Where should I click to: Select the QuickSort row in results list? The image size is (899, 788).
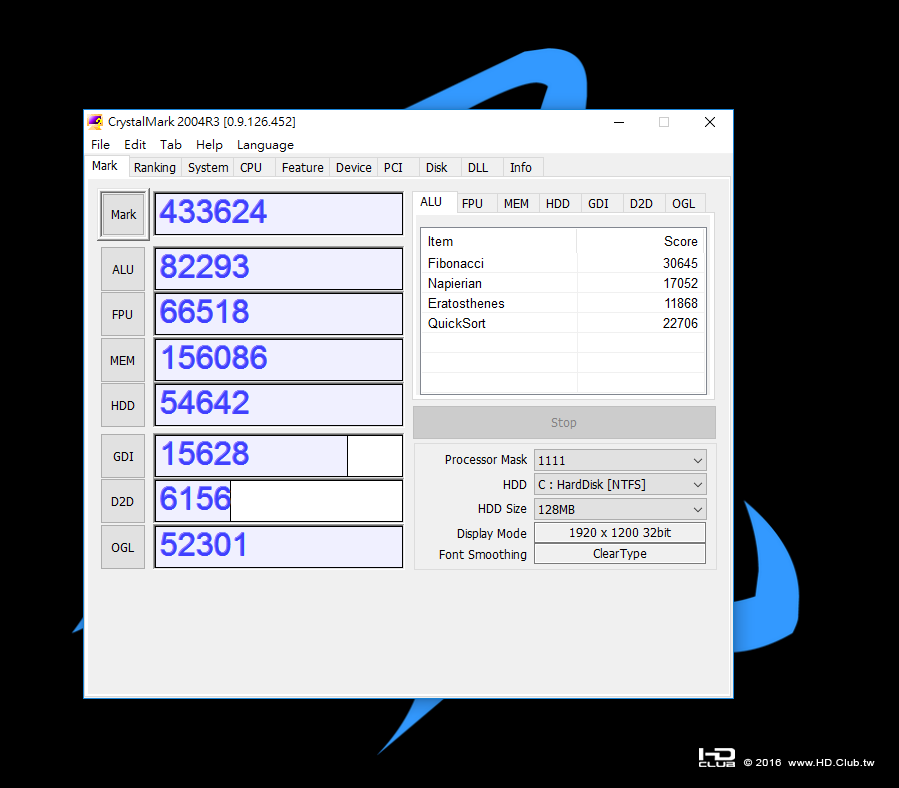[563, 323]
